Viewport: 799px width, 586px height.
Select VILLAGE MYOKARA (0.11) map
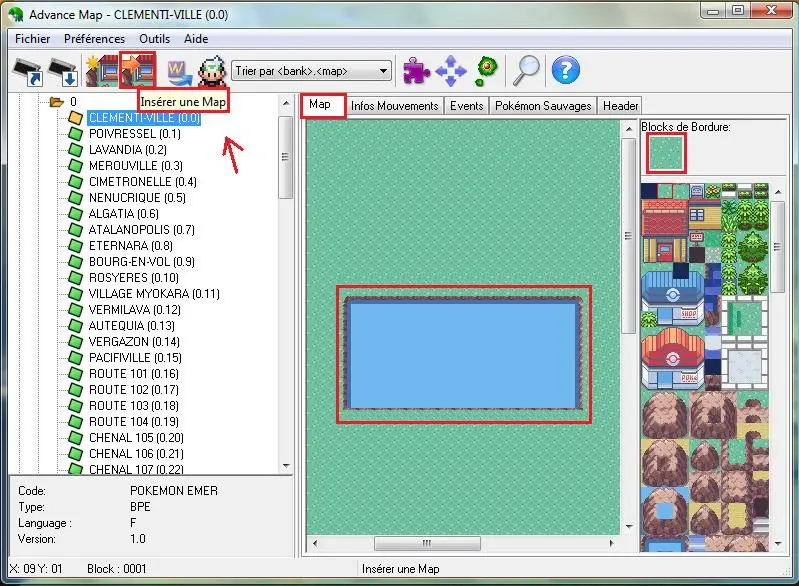pos(154,294)
